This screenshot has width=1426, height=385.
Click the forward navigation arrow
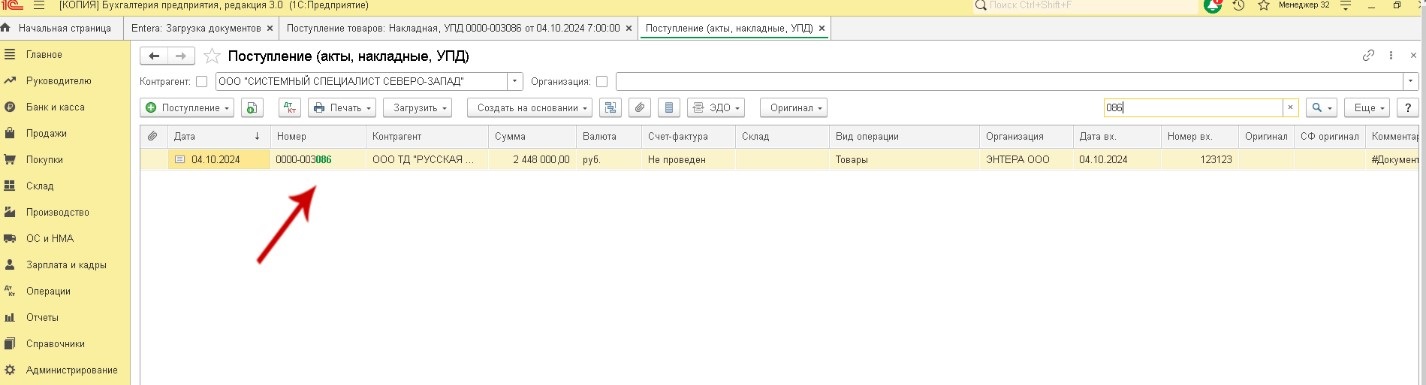[x=180, y=56]
